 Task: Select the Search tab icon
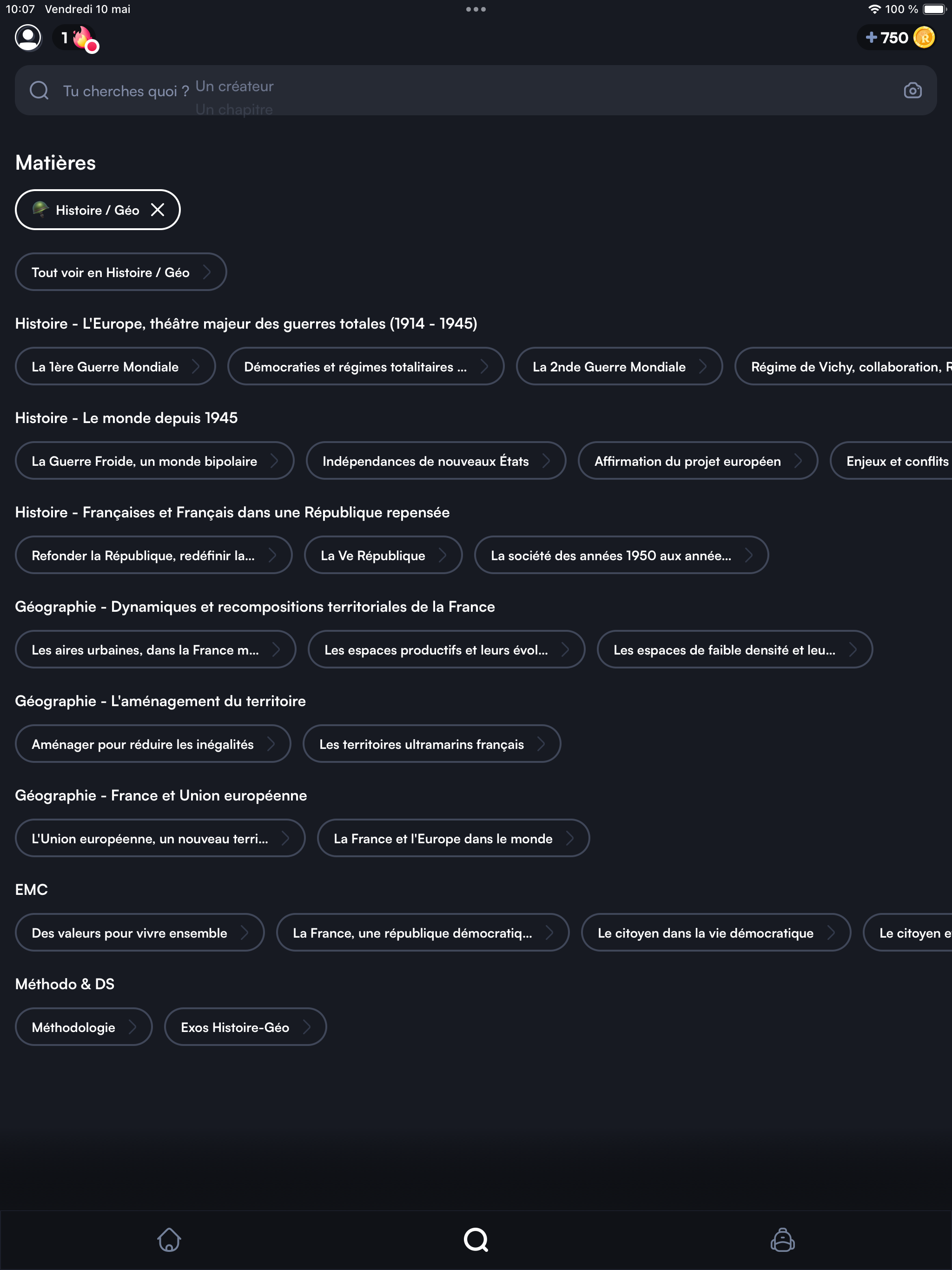(x=476, y=1240)
